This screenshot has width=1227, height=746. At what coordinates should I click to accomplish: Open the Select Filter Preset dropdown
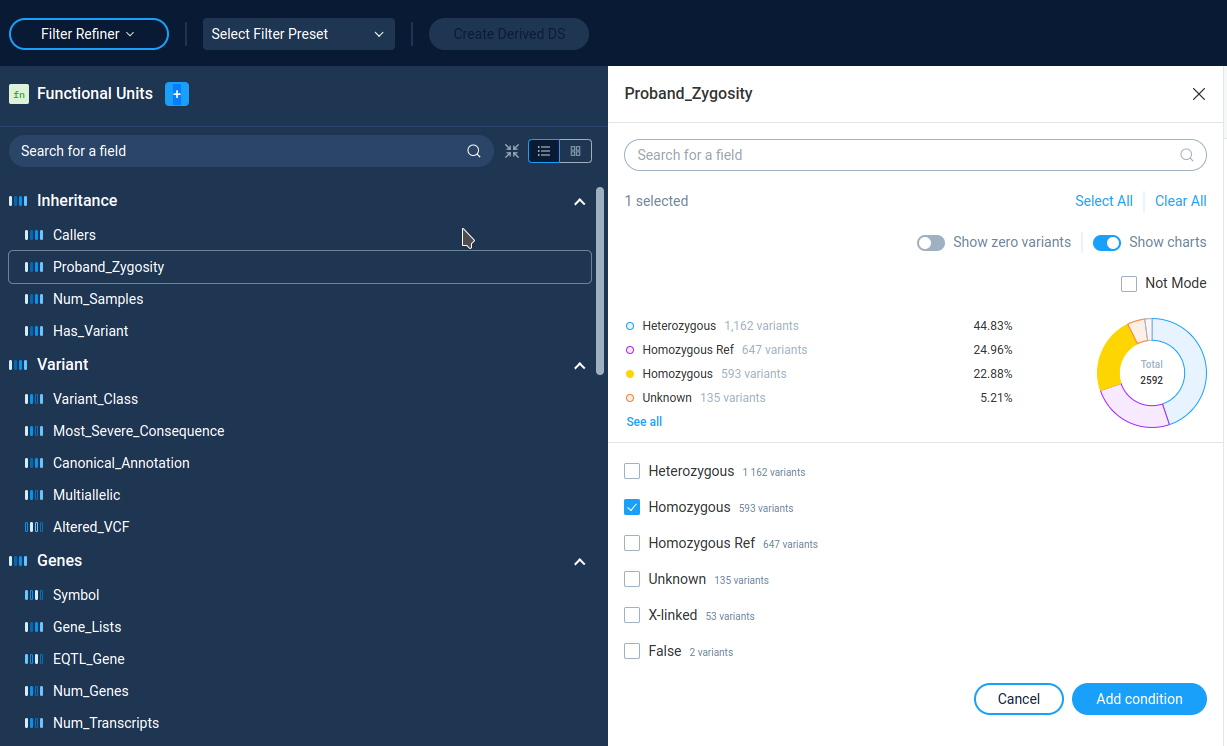[x=299, y=34]
